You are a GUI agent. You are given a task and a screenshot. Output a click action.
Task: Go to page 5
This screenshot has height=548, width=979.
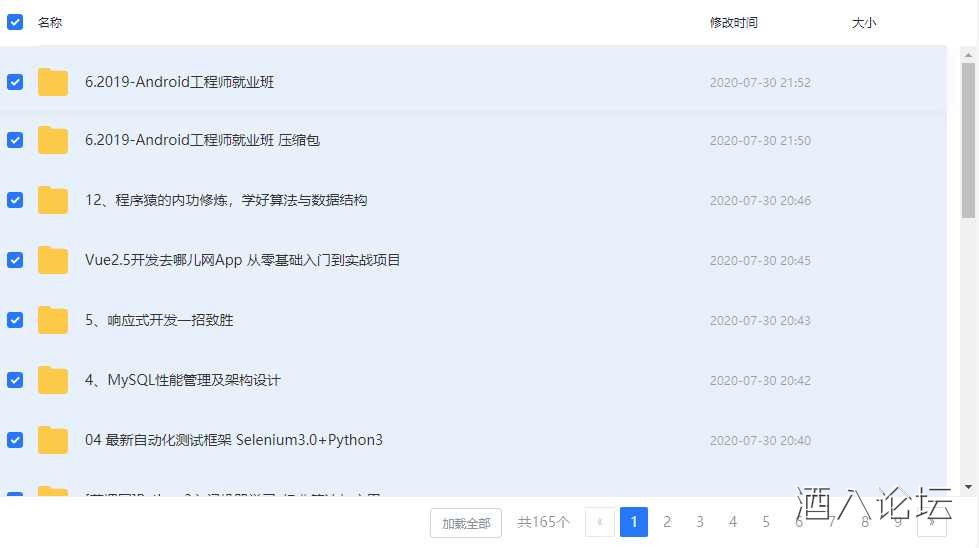coord(766,522)
